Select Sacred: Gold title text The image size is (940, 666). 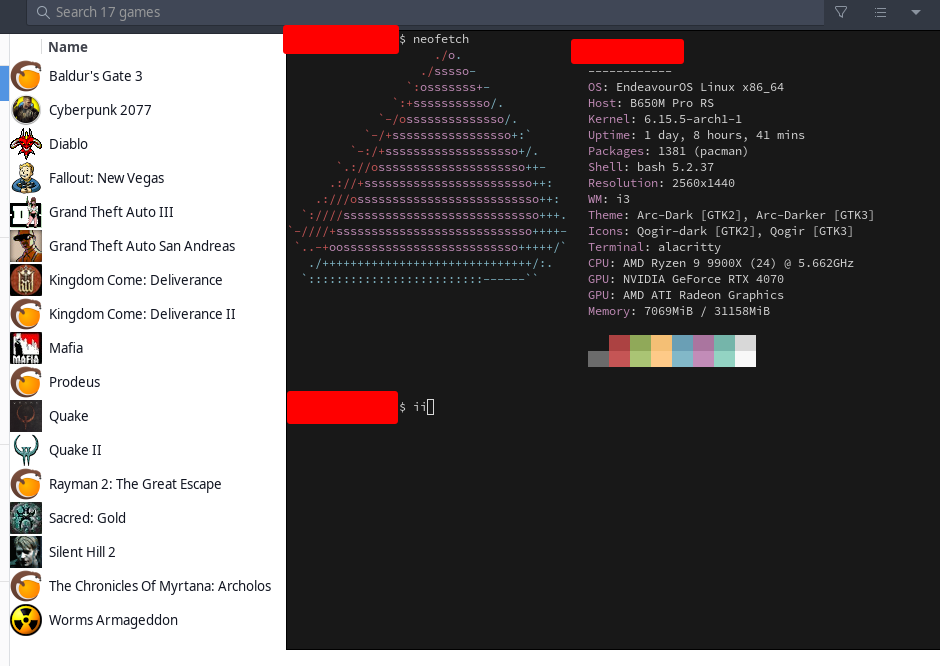[x=87, y=518]
